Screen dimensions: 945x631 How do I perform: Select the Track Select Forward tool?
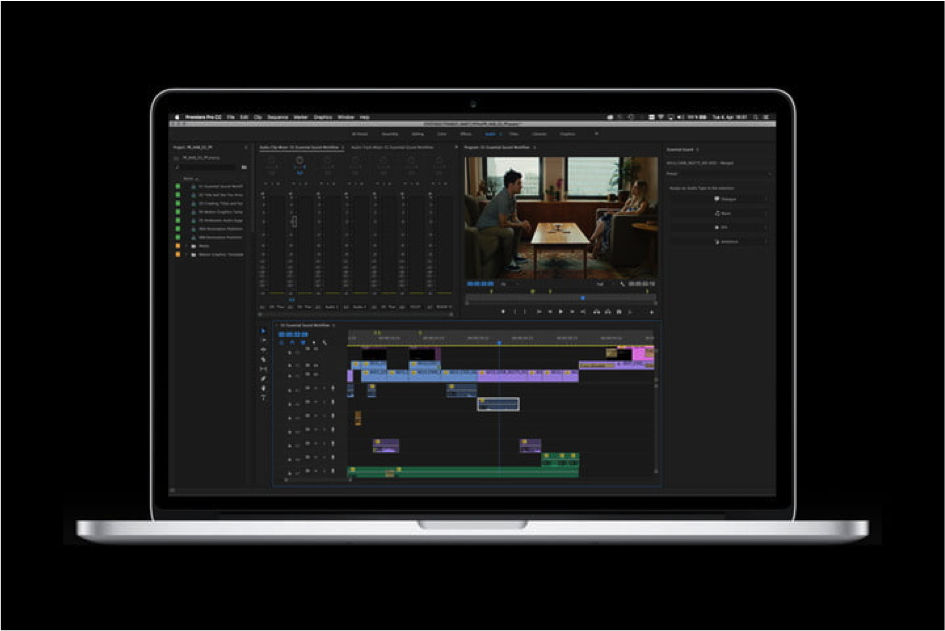[263, 340]
